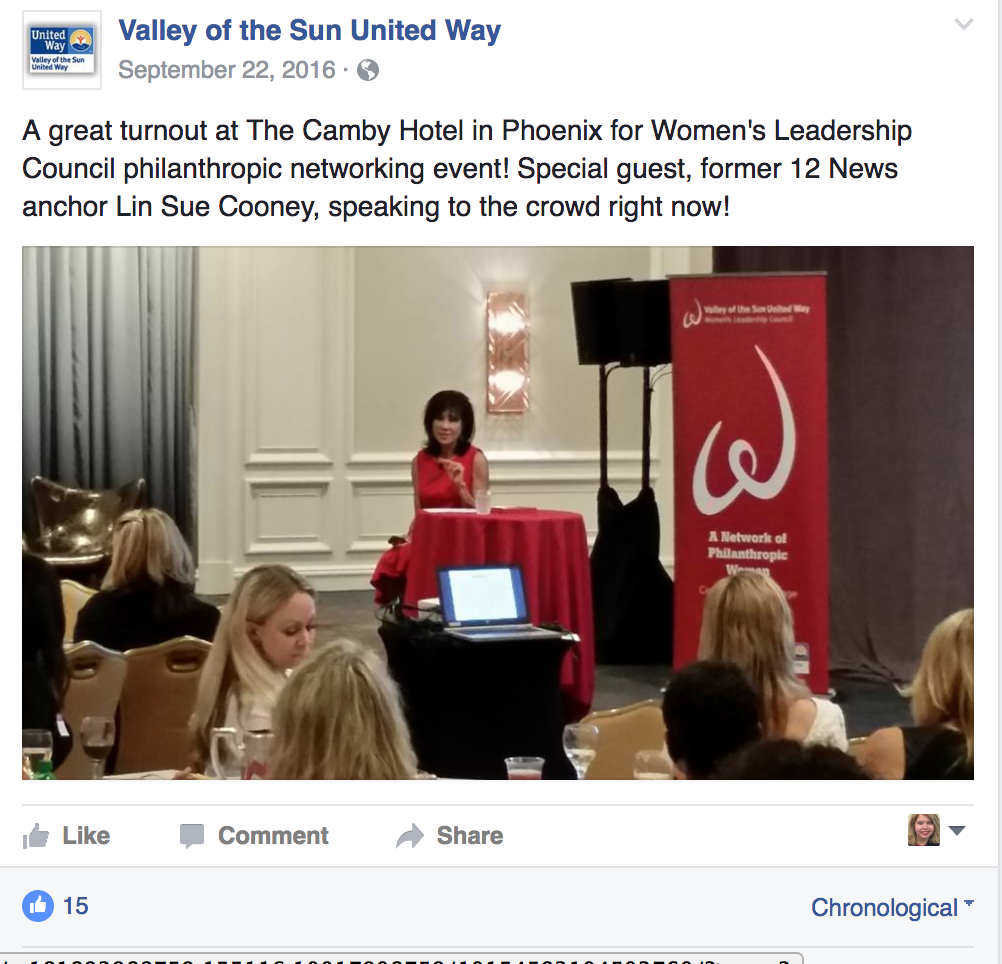Image resolution: width=1002 pixels, height=964 pixels.
Task: Expand the post options chevron
Action: [x=963, y=25]
